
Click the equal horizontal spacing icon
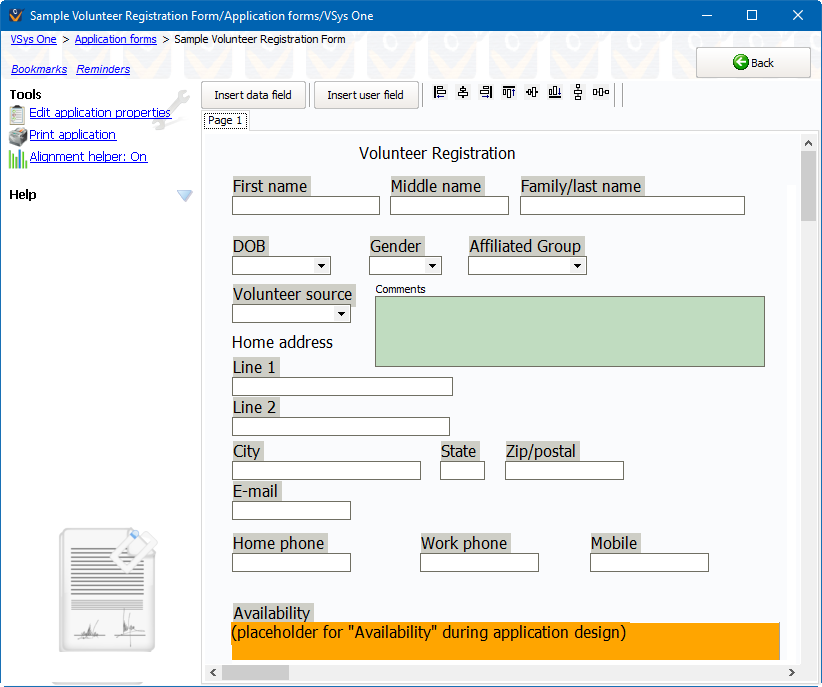[x=601, y=92]
